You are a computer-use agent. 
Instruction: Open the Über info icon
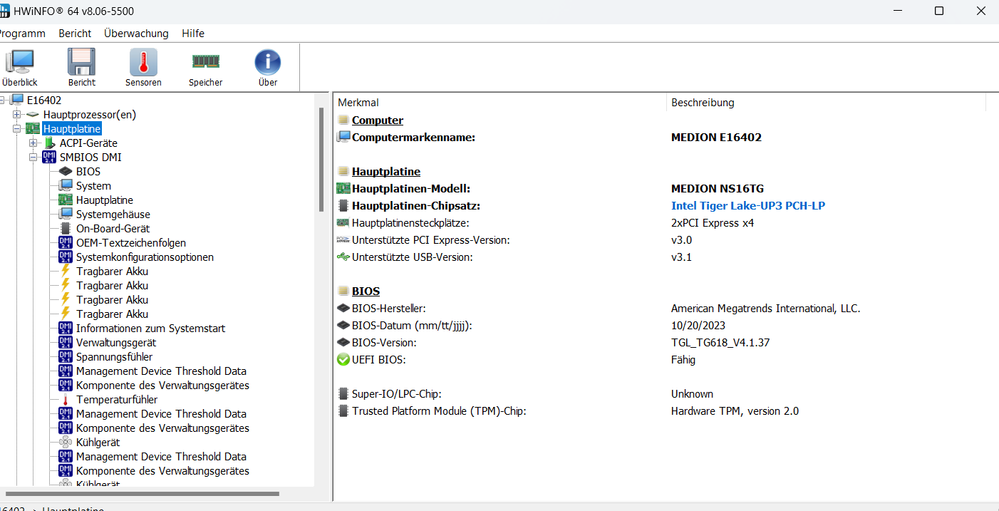(267, 68)
